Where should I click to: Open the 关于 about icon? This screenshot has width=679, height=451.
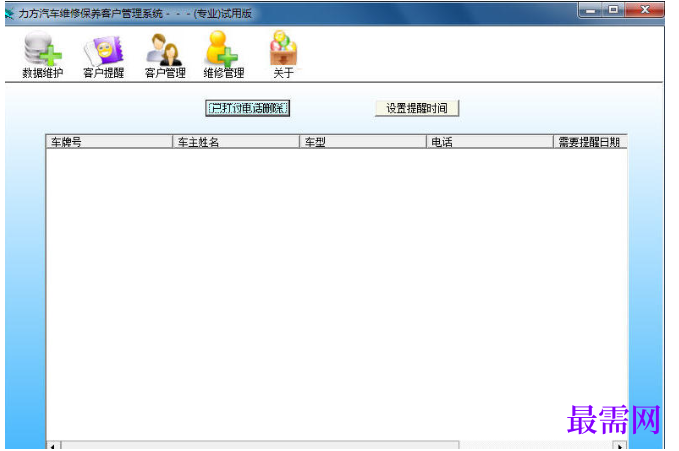point(283,54)
